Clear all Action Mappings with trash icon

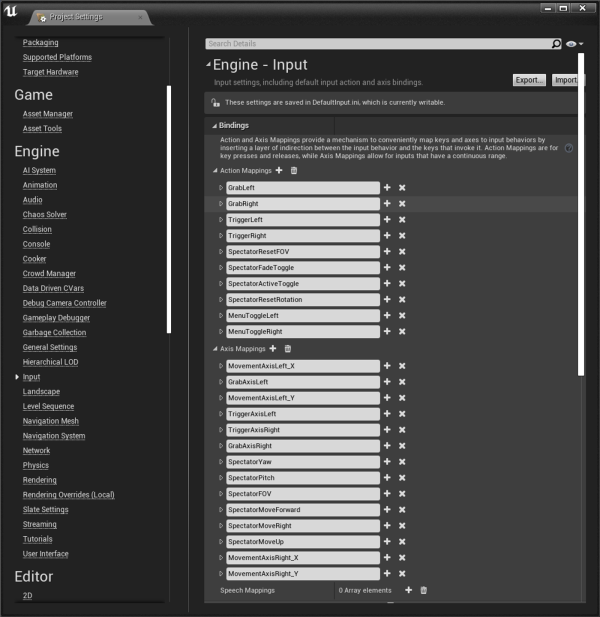click(294, 170)
